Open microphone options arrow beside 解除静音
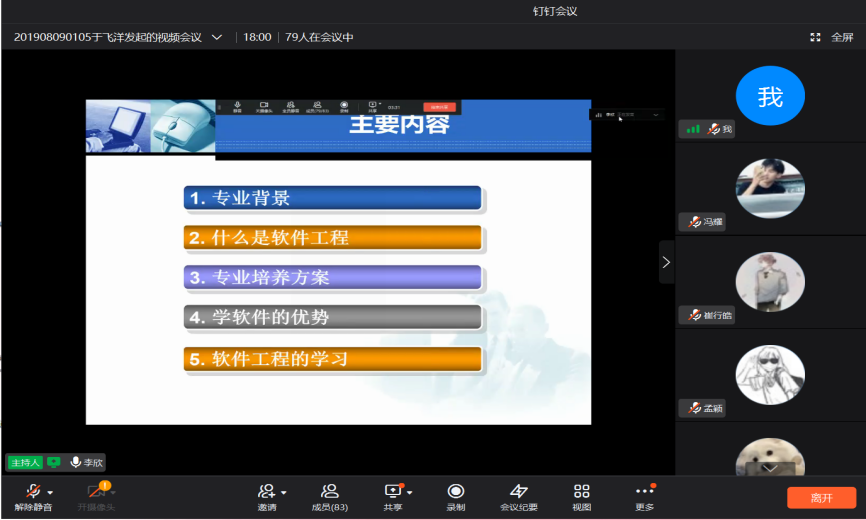This screenshot has width=866, height=520. (x=50, y=492)
